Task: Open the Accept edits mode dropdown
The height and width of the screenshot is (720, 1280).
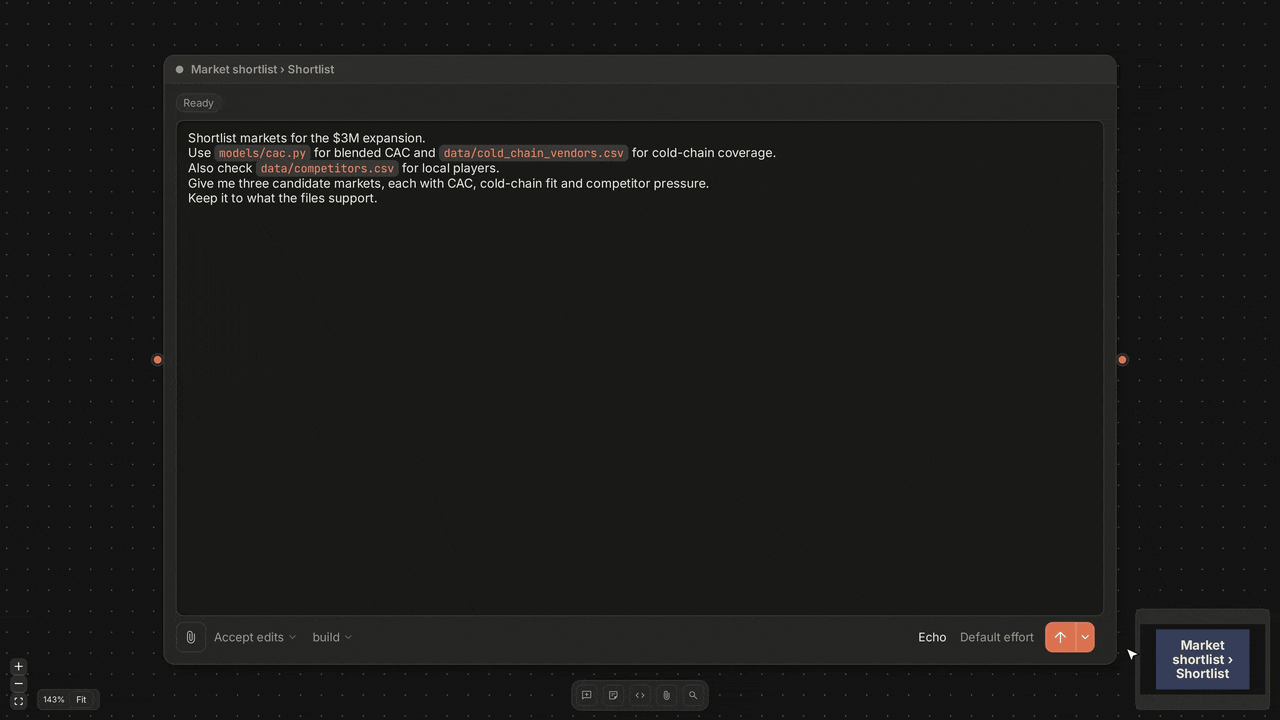Action: pyautogui.click(x=255, y=637)
